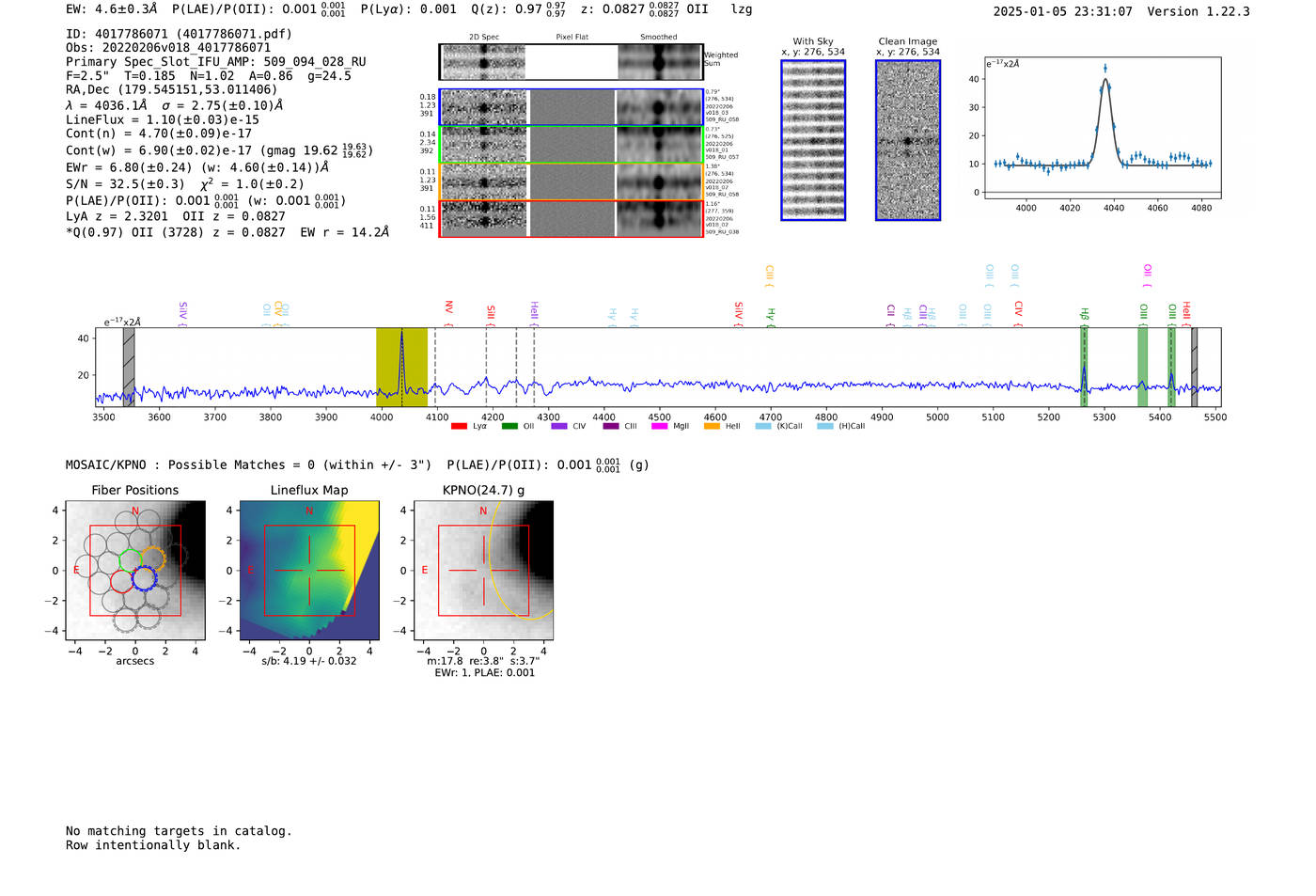
Task: Click the *Q(0.97) OII (3728) line
Action: click(227, 232)
